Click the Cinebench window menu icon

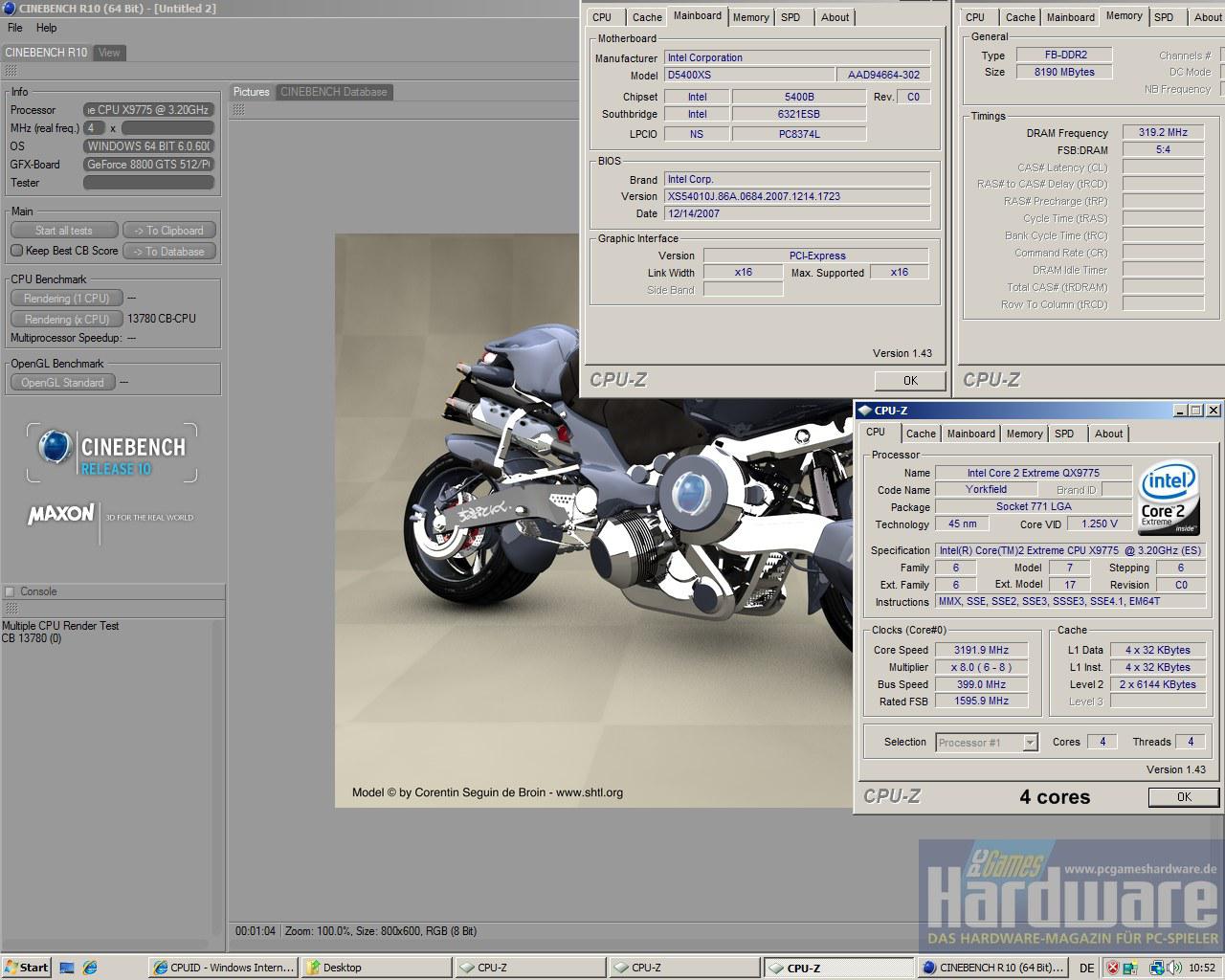(x=10, y=9)
